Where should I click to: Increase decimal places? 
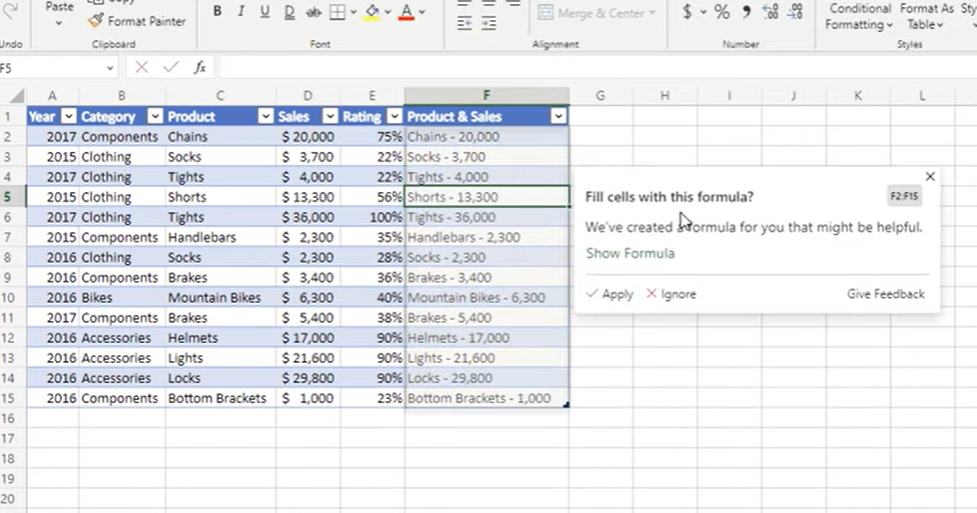coord(771,11)
